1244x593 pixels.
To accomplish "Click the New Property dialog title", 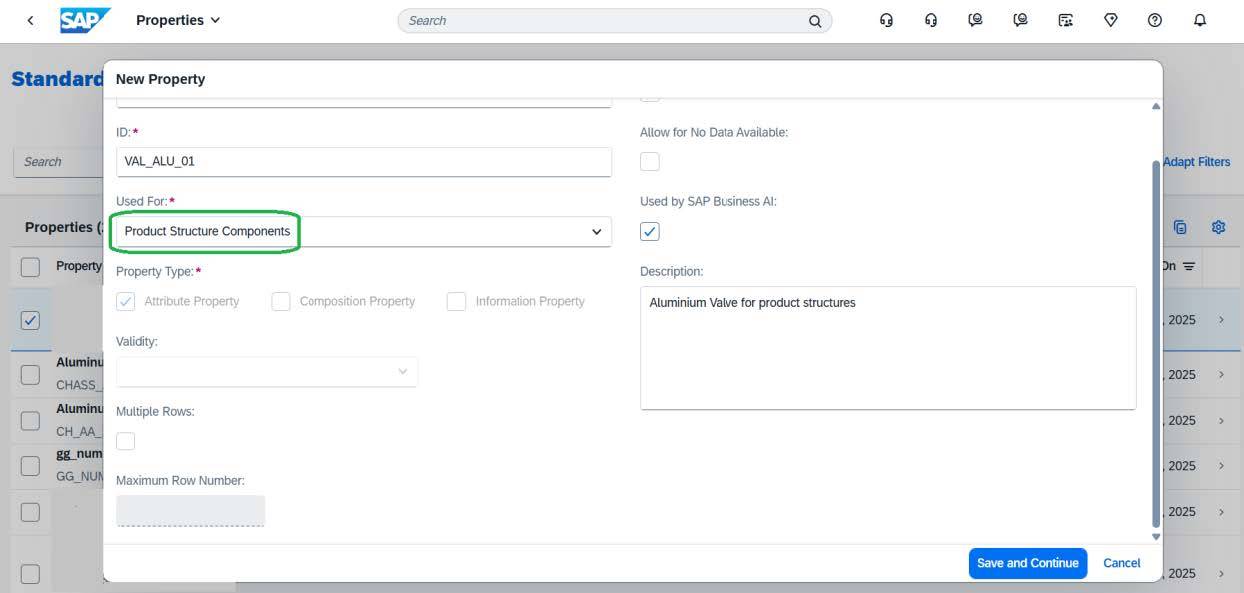I will pyautogui.click(x=160, y=79).
